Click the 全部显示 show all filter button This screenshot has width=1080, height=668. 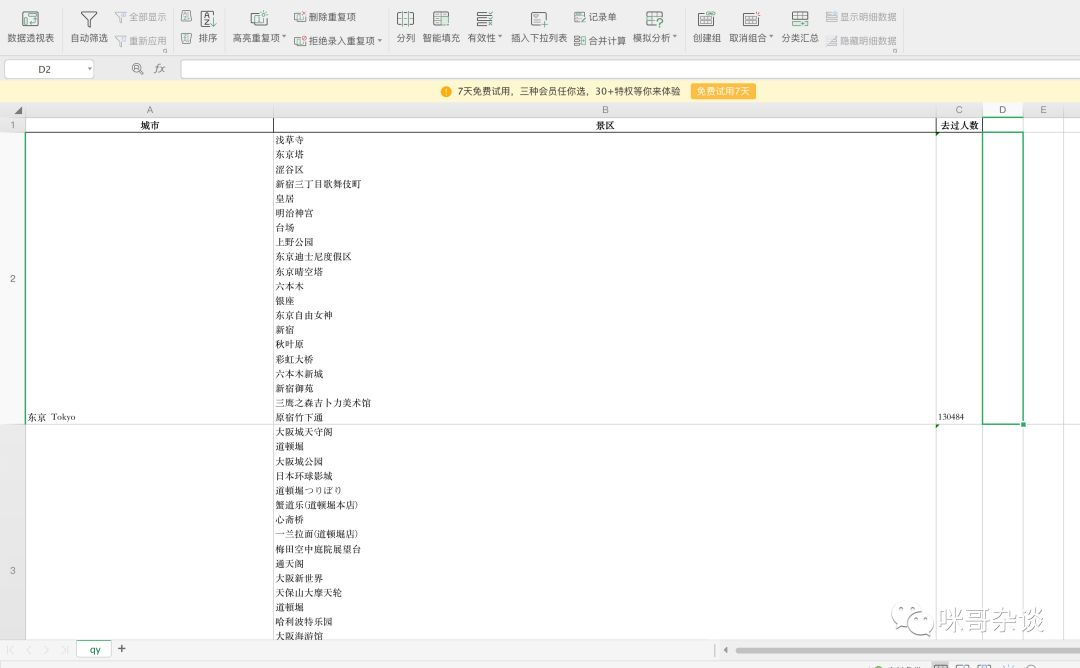(141, 17)
